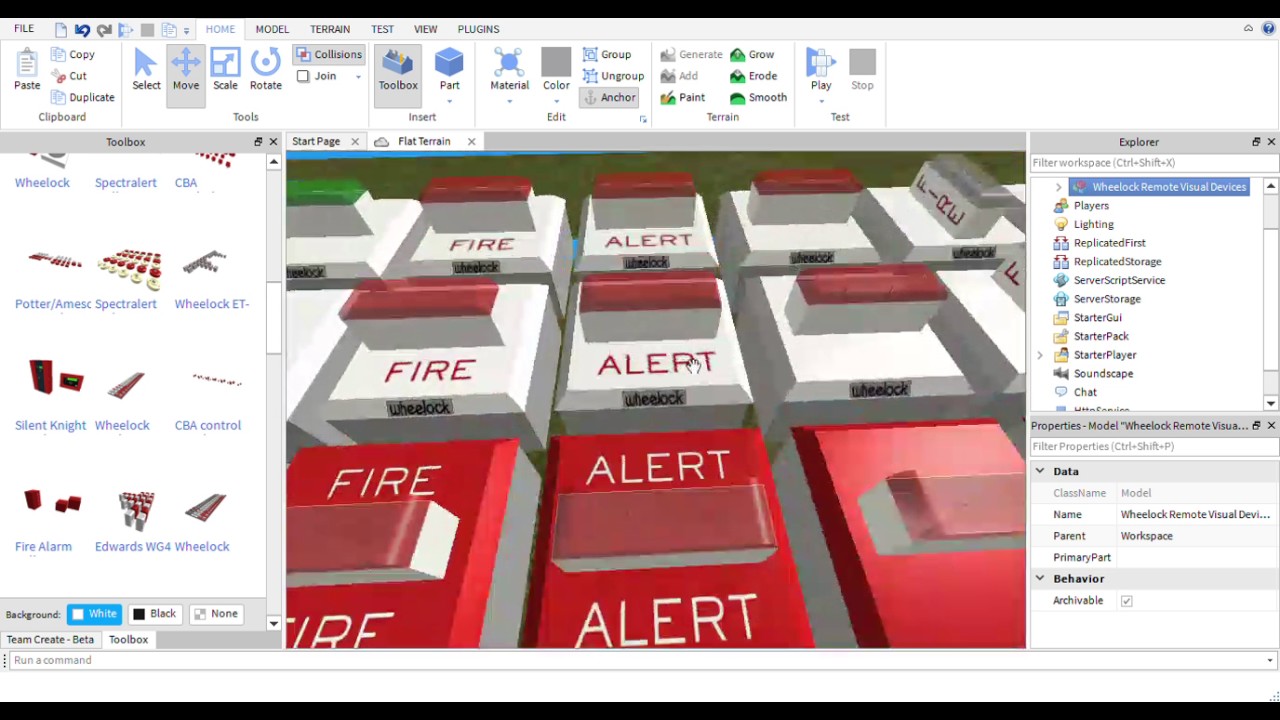
Task: Redo the action in quick access bar
Action: (104, 30)
